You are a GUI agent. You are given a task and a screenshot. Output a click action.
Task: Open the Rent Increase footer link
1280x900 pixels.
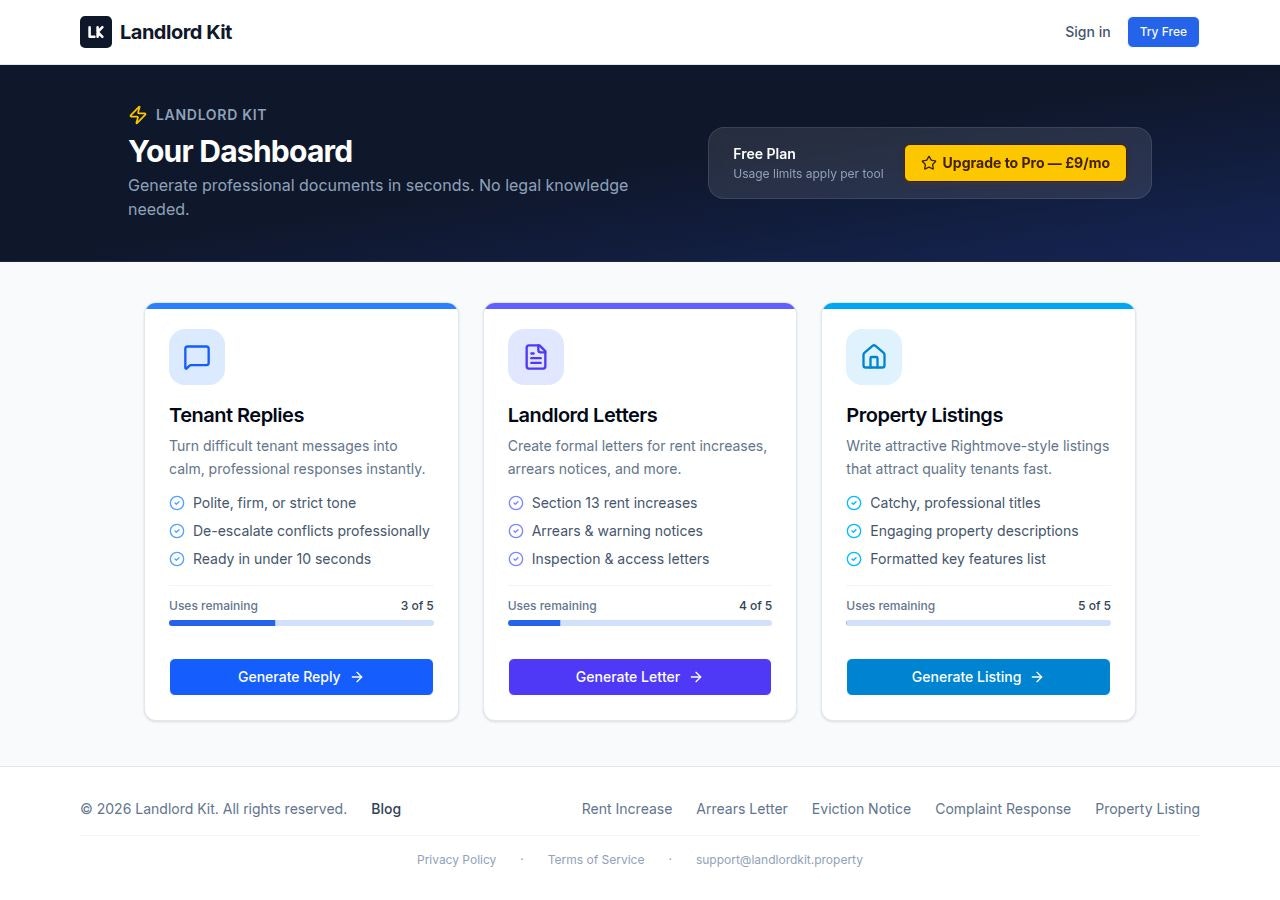627,809
